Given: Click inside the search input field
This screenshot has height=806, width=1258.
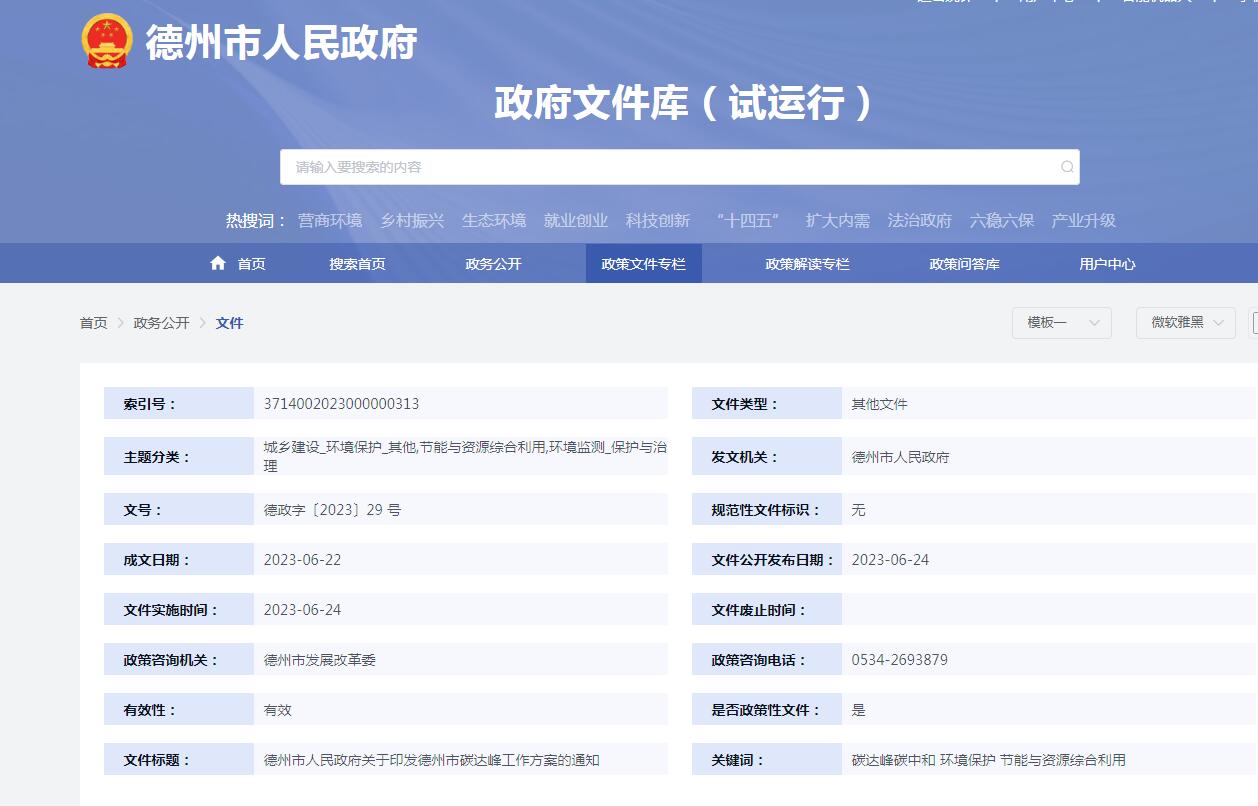Looking at the screenshot, I should pyautogui.click(x=600, y=167).
